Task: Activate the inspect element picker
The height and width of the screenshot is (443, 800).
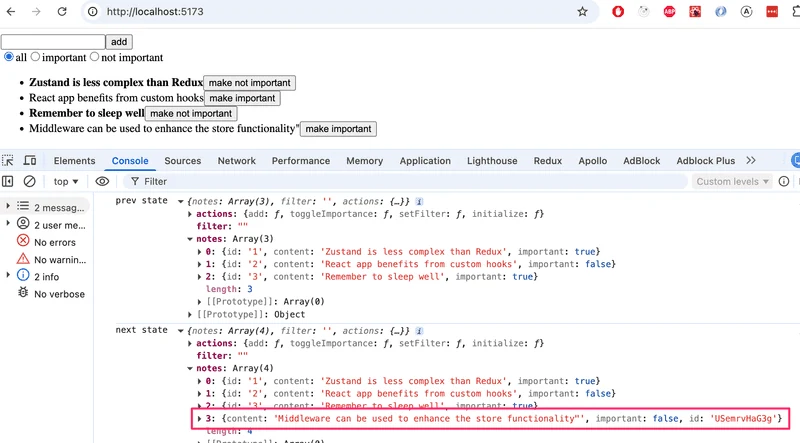Action: pyautogui.click(x=8, y=160)
